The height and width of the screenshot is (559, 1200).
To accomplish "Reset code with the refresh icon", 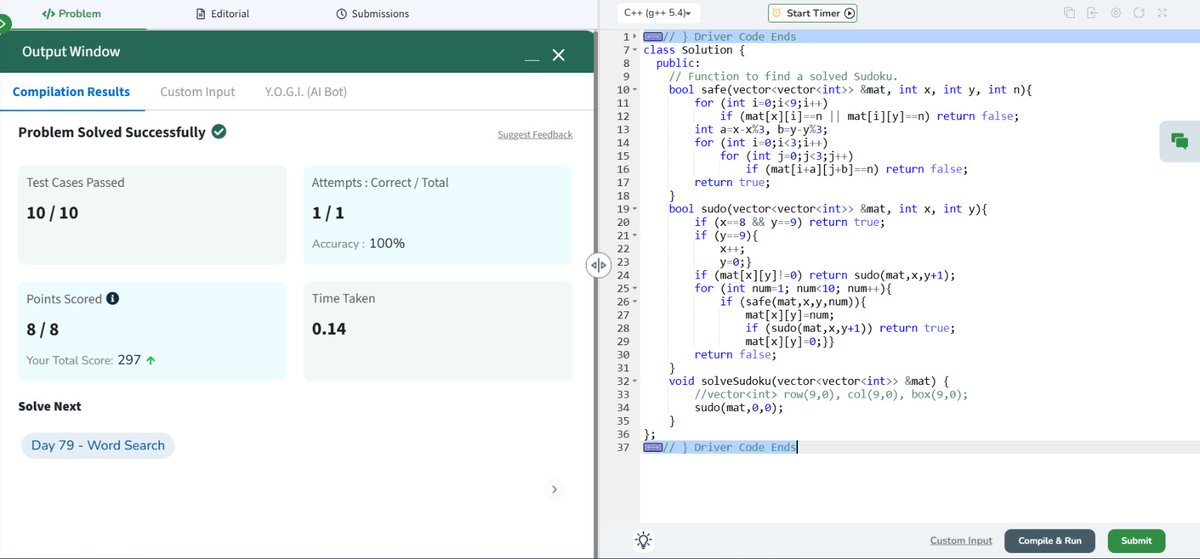I will pyautogui.click(x=1138, y=13).
